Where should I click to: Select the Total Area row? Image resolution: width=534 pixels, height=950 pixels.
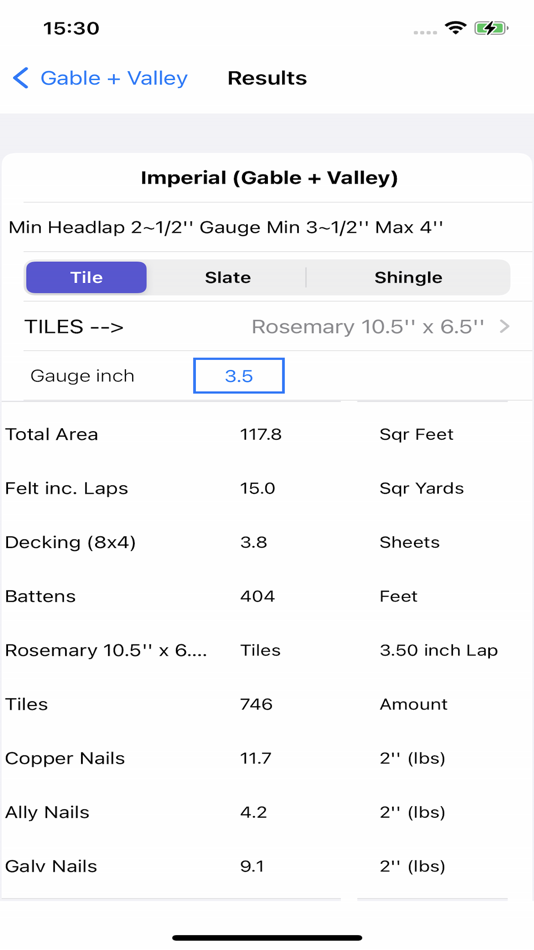267,434
